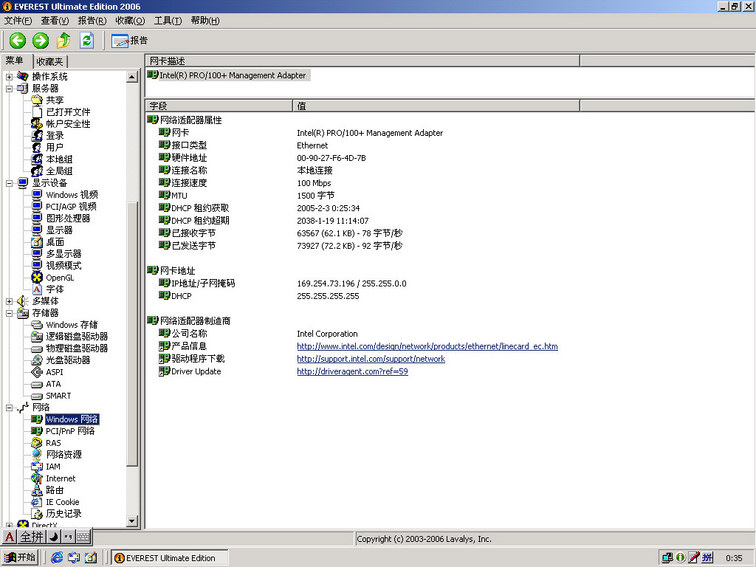The width and height of the screenshot is (756, 567).
Task: Switch to the 收藏夹 tab
Action: [50, 62]
